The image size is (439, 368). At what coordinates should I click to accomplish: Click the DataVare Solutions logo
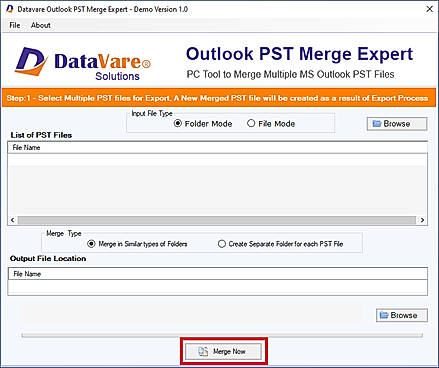pos(83,63)
